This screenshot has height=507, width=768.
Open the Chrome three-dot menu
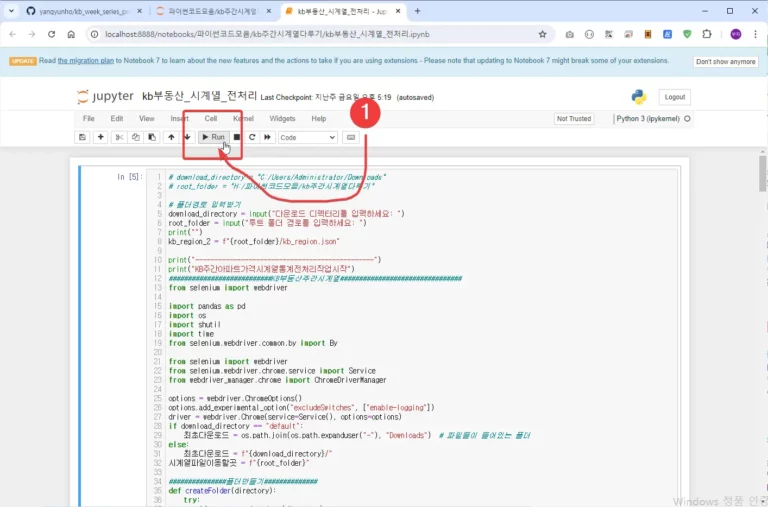click(x=756, y=34)
